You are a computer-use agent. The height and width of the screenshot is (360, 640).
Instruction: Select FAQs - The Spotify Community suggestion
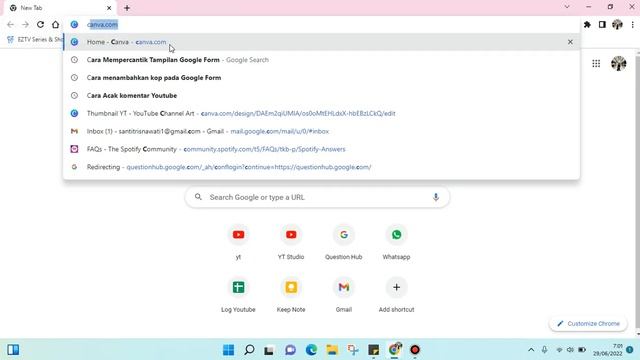click(321, 149)
